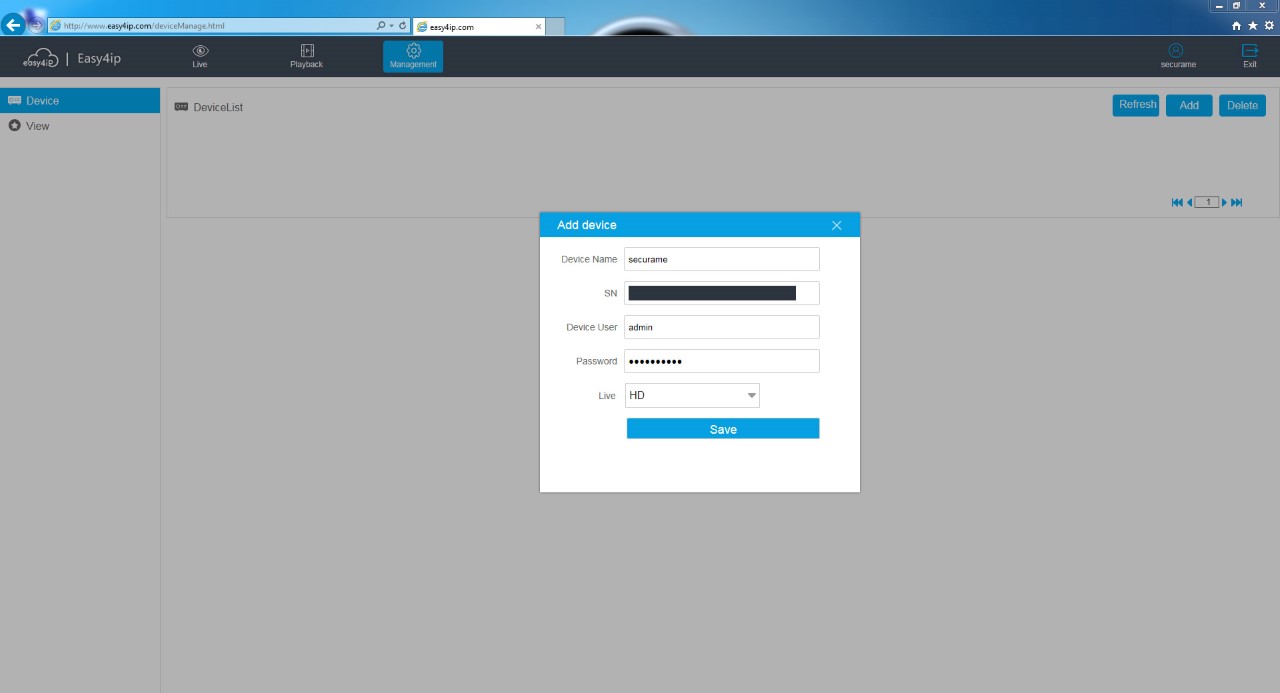1280x693 pixels.
Task: Close the easy4ip.com browser tab
Action: (x=538, y=27)
